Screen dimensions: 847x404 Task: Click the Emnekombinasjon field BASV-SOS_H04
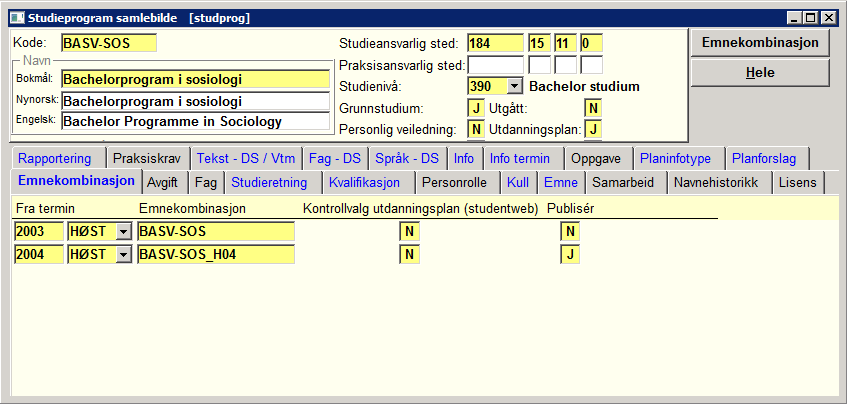[216, 254]
